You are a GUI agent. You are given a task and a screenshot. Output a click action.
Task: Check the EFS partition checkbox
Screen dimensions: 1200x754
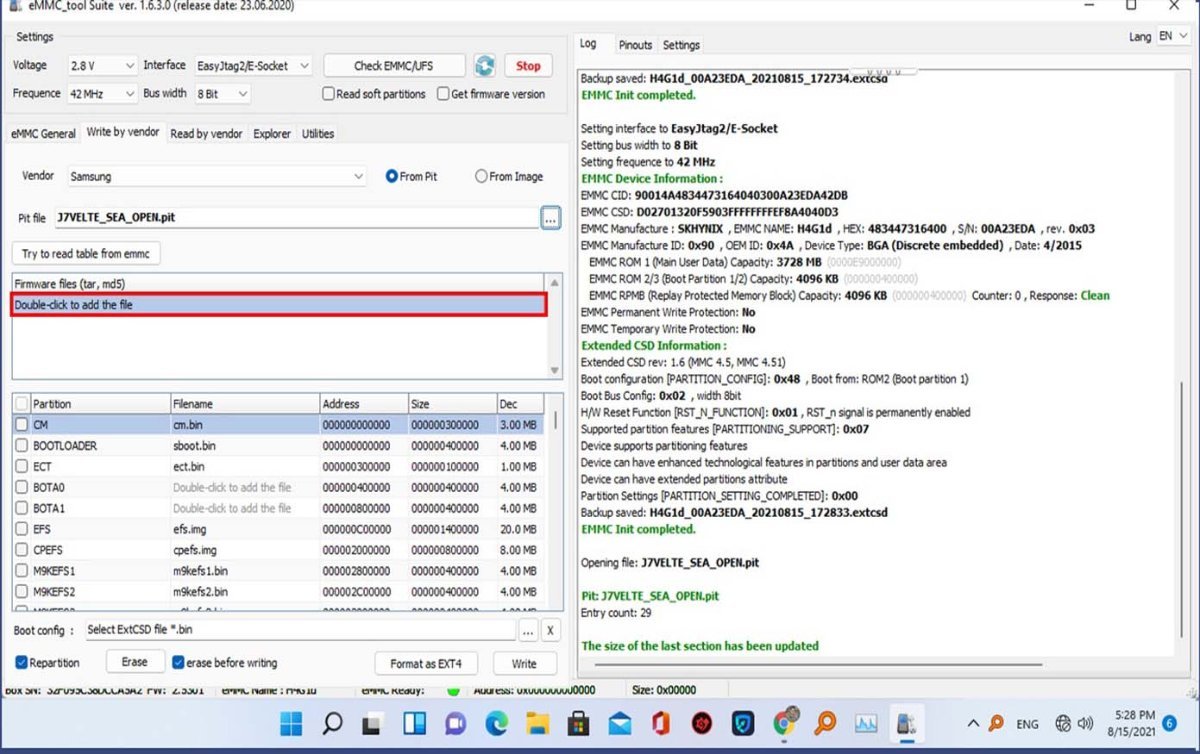[x=21, y=529]
